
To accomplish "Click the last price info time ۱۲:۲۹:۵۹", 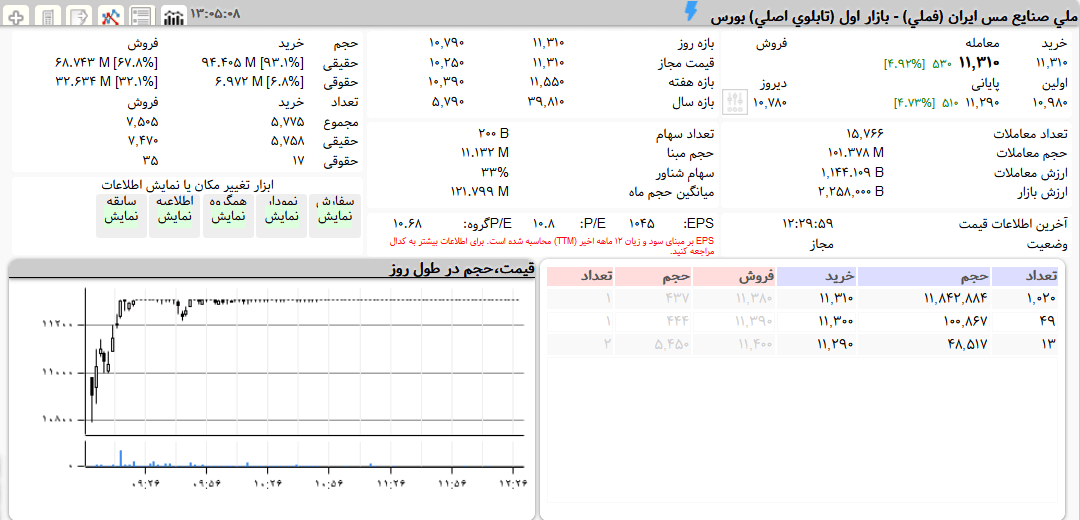I will [x=808, y=224].
